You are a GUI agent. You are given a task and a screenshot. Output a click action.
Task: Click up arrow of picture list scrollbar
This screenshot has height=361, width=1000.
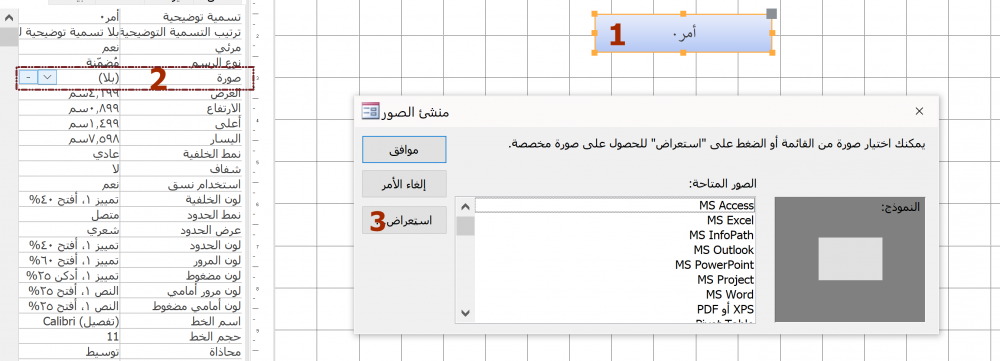(465, 207)
